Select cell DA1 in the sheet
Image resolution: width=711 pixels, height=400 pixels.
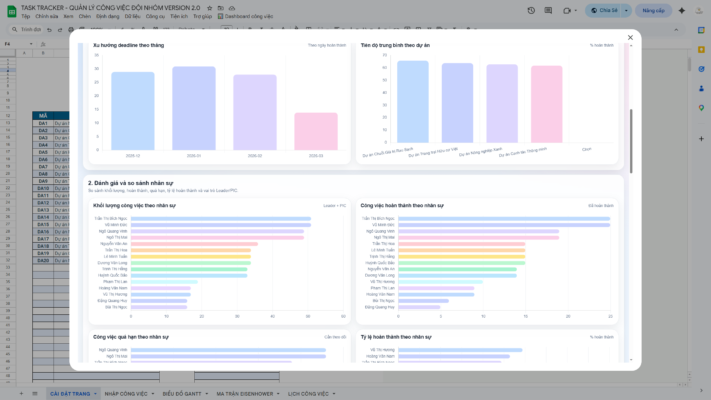pyautogui.click(x=43, y=123)
